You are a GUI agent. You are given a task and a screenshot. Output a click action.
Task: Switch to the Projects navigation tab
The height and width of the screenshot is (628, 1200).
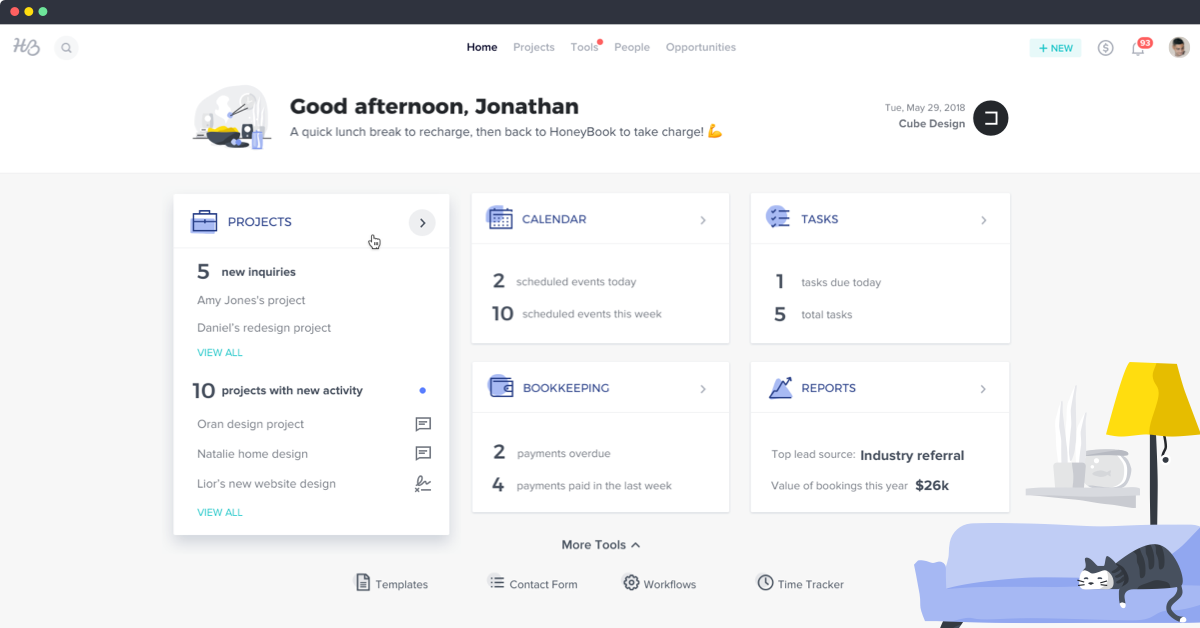click(533, 47)
